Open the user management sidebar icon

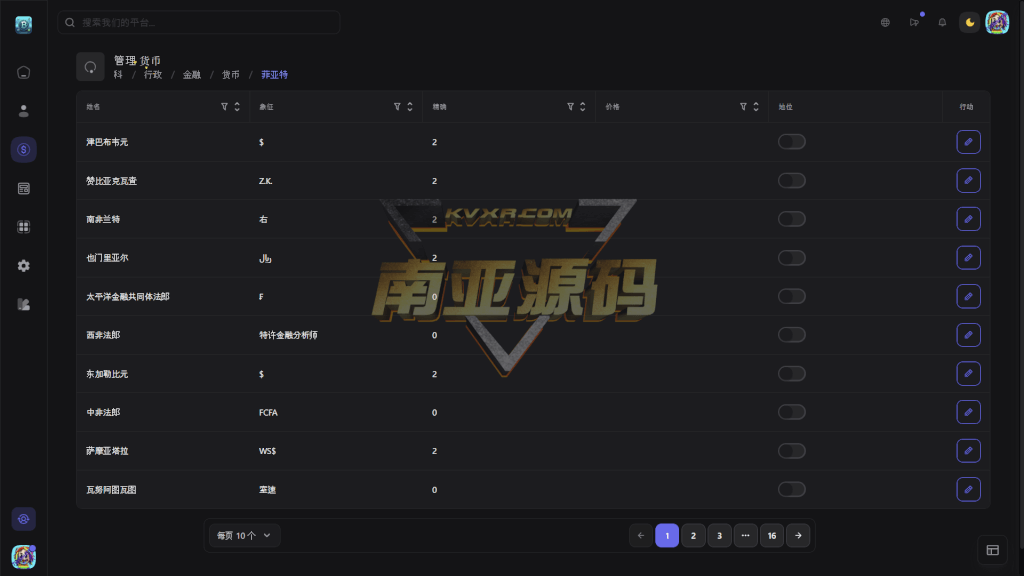24,111
